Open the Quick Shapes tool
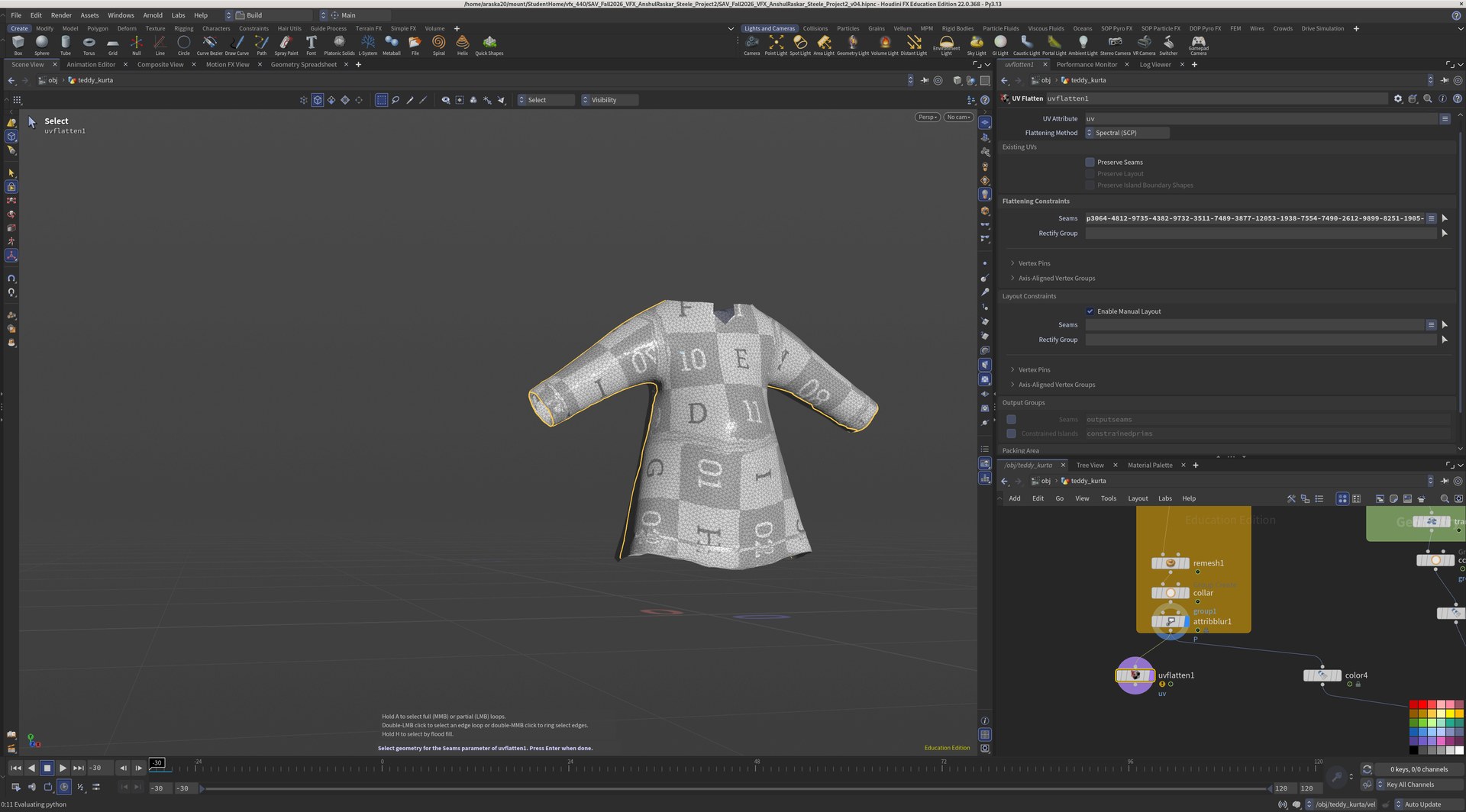Screen dimensions: 1466x812 point(489,44)
